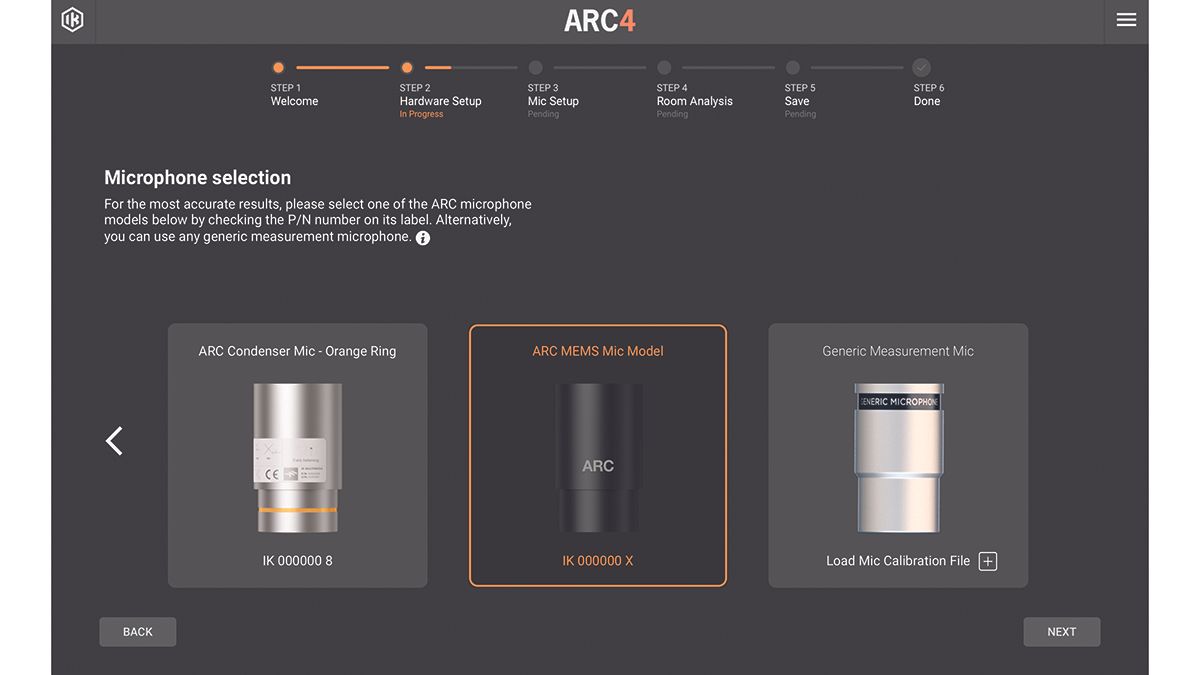Click the BACK button

(138, 632)
